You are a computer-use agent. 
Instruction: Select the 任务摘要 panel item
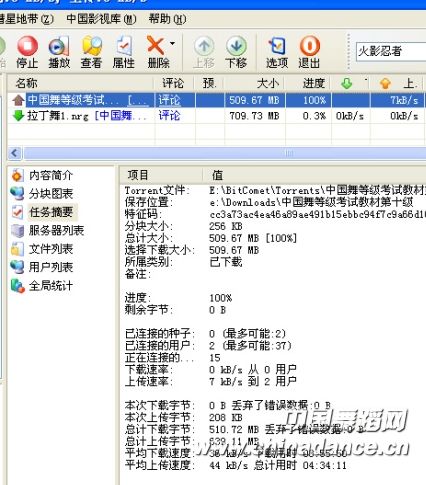point(52,212)
